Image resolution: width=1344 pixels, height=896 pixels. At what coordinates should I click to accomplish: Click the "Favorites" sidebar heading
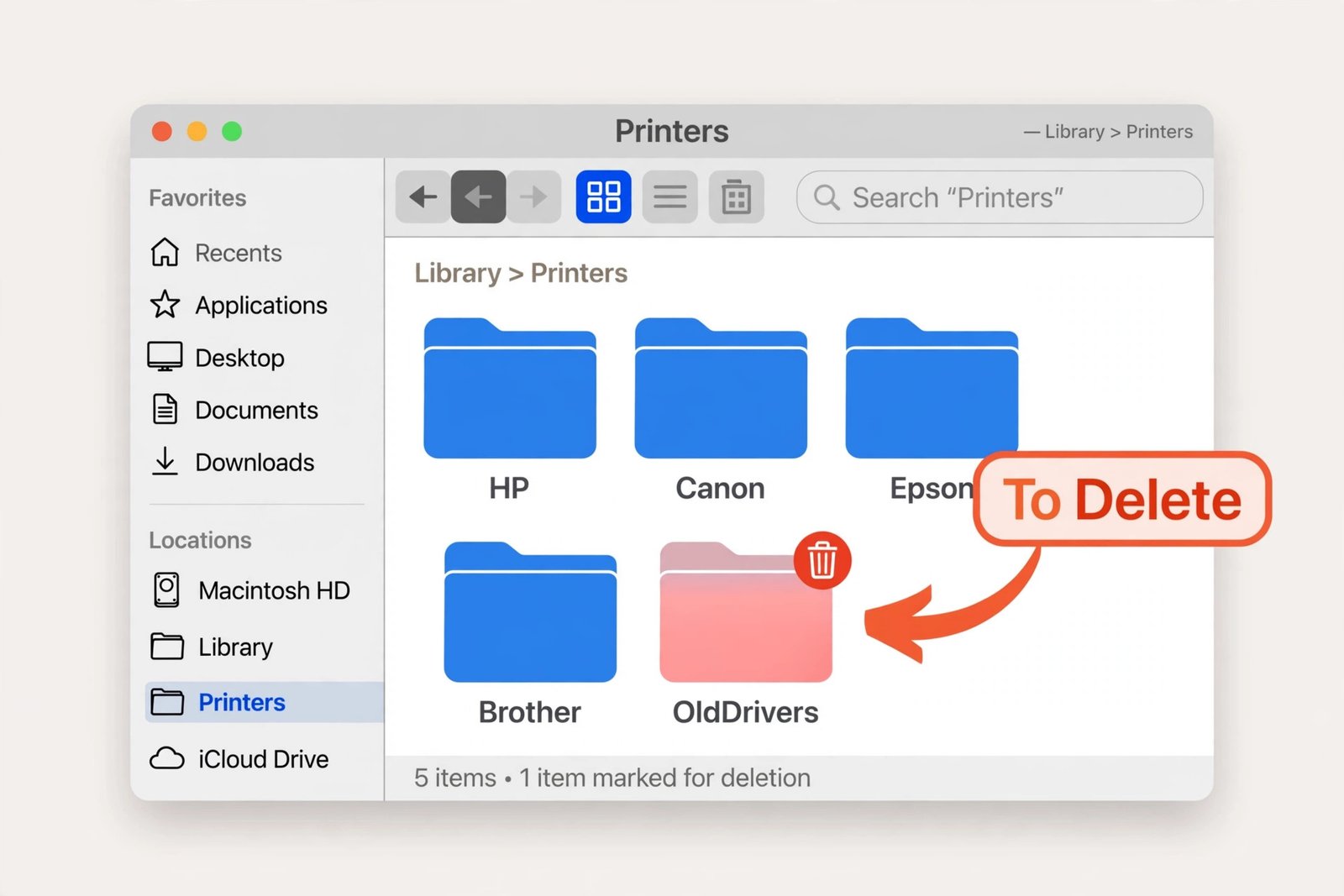pos(197,198)
